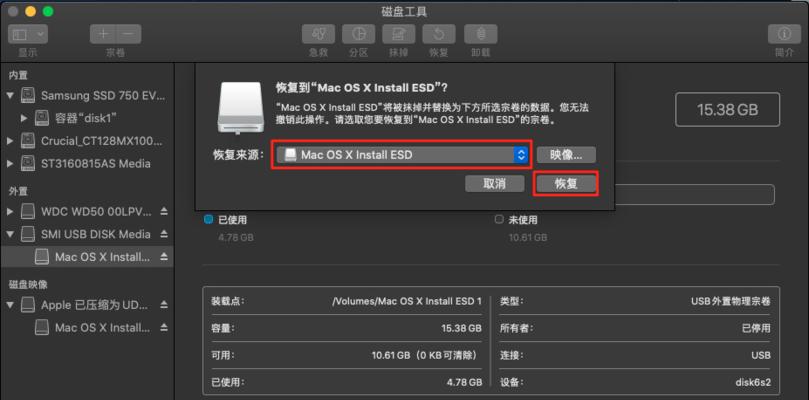The width and height of the screenshot is (809, 400).
Task: Open the sidebar view (显示) dropdown
Action: (28, 34)
